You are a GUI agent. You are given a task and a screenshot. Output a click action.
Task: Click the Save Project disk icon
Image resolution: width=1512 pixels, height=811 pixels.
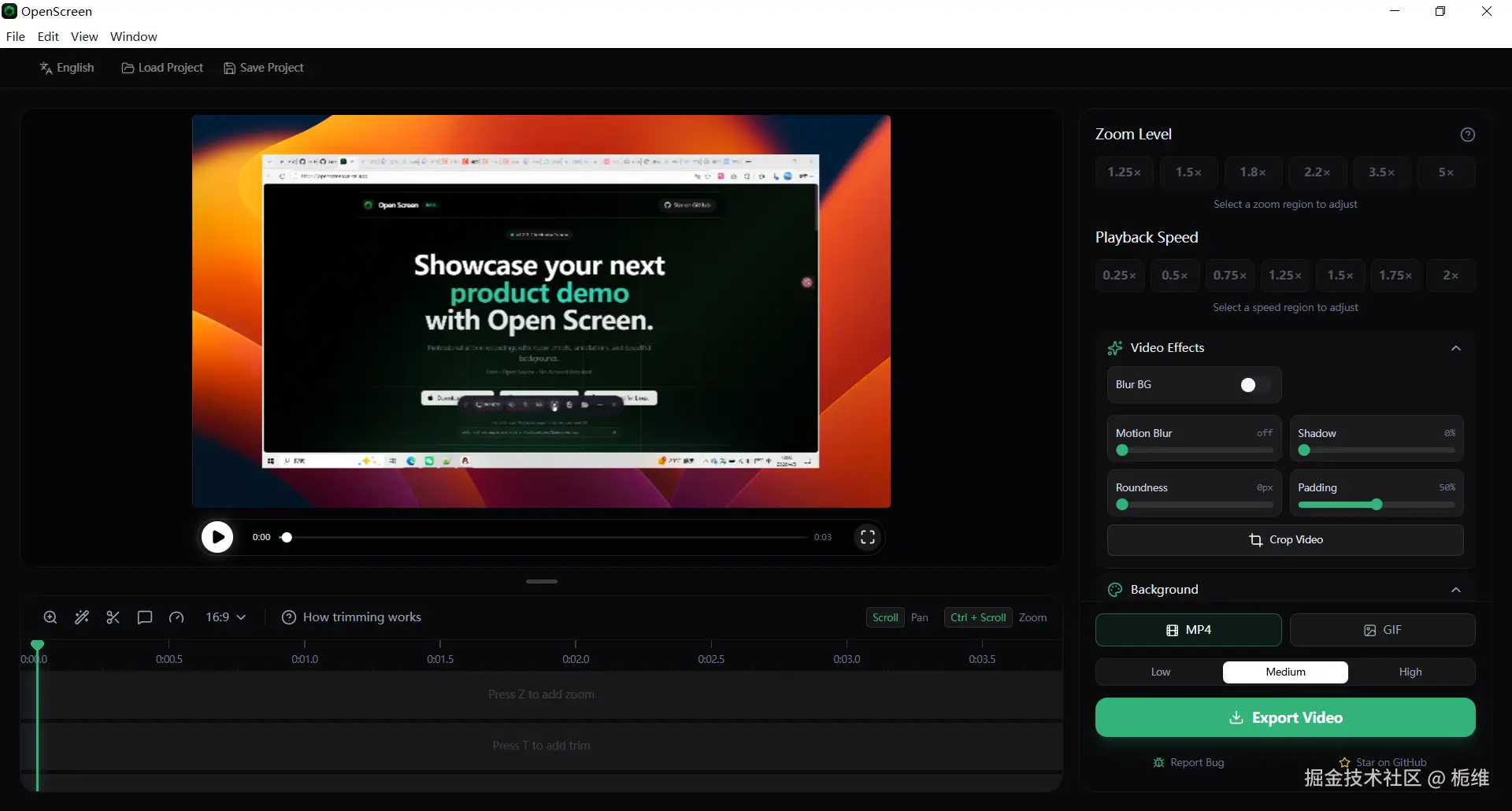[x=229, y=68]
